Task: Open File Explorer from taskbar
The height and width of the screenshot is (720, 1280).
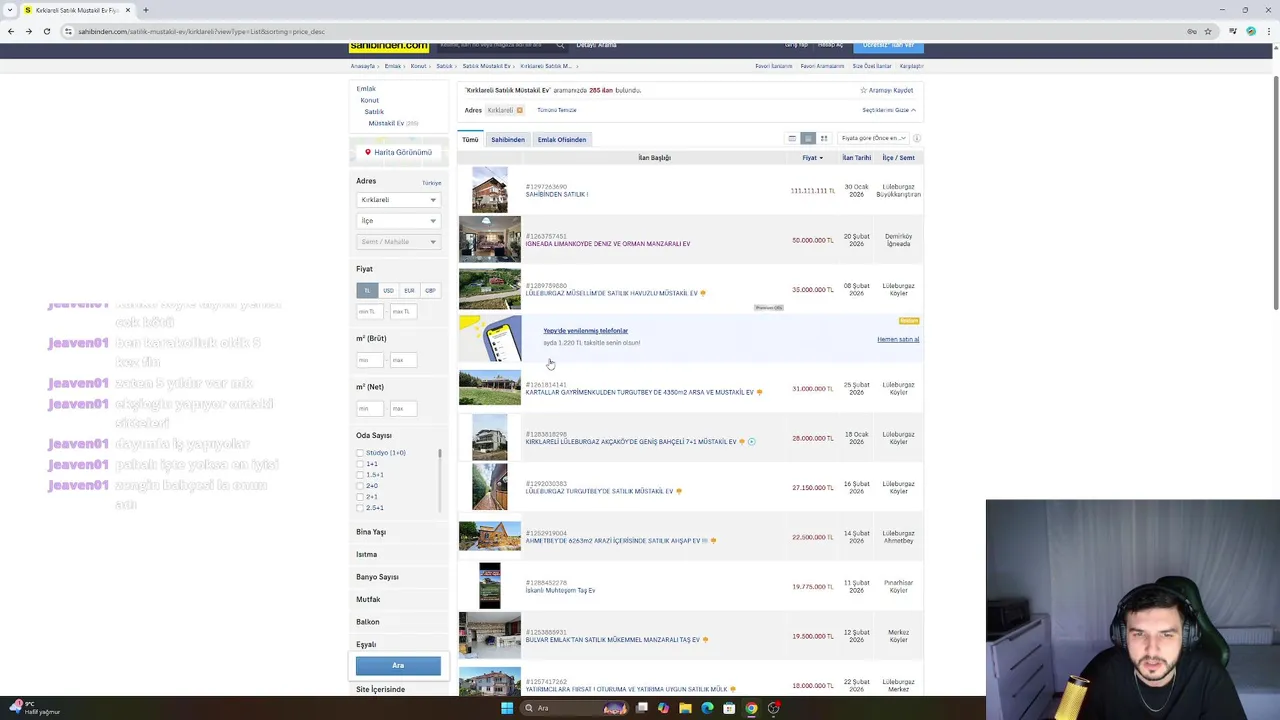Action: 685,708
